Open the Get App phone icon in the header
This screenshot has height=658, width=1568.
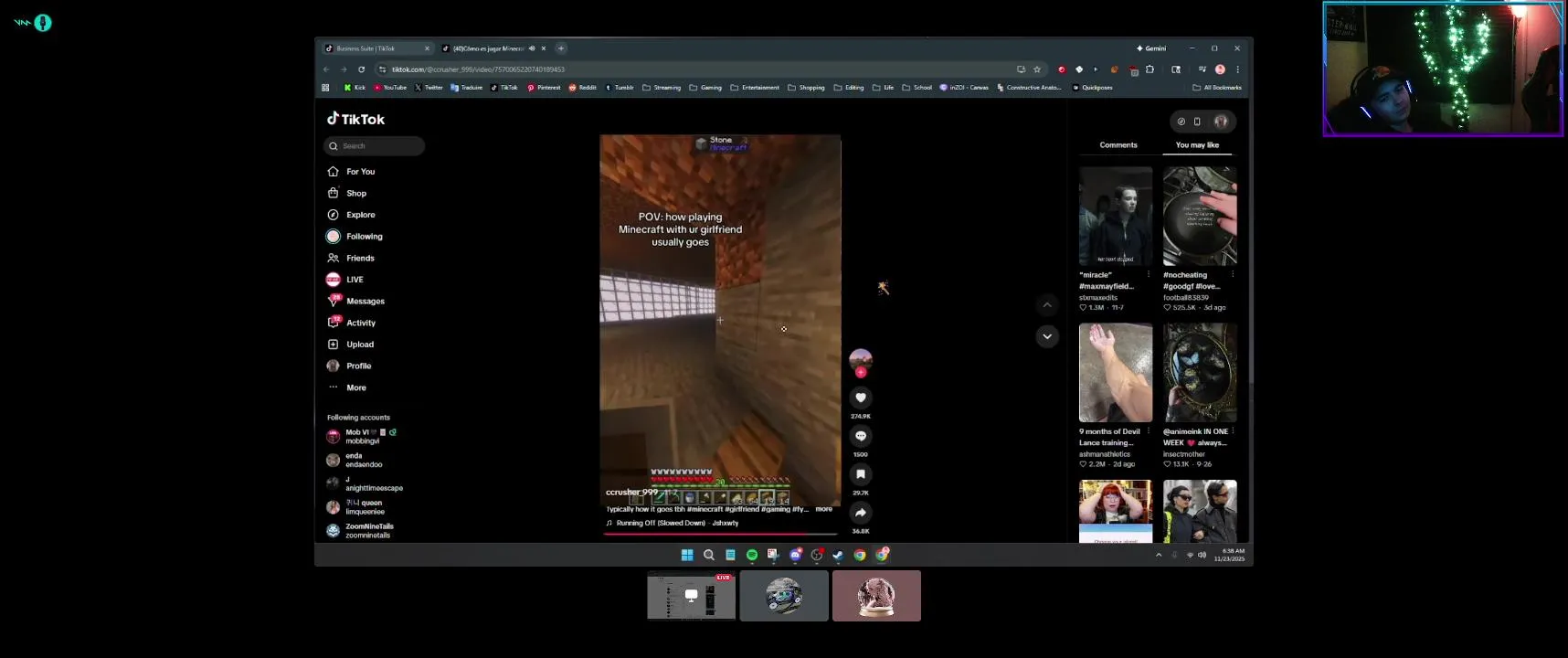click(1197, 122)
